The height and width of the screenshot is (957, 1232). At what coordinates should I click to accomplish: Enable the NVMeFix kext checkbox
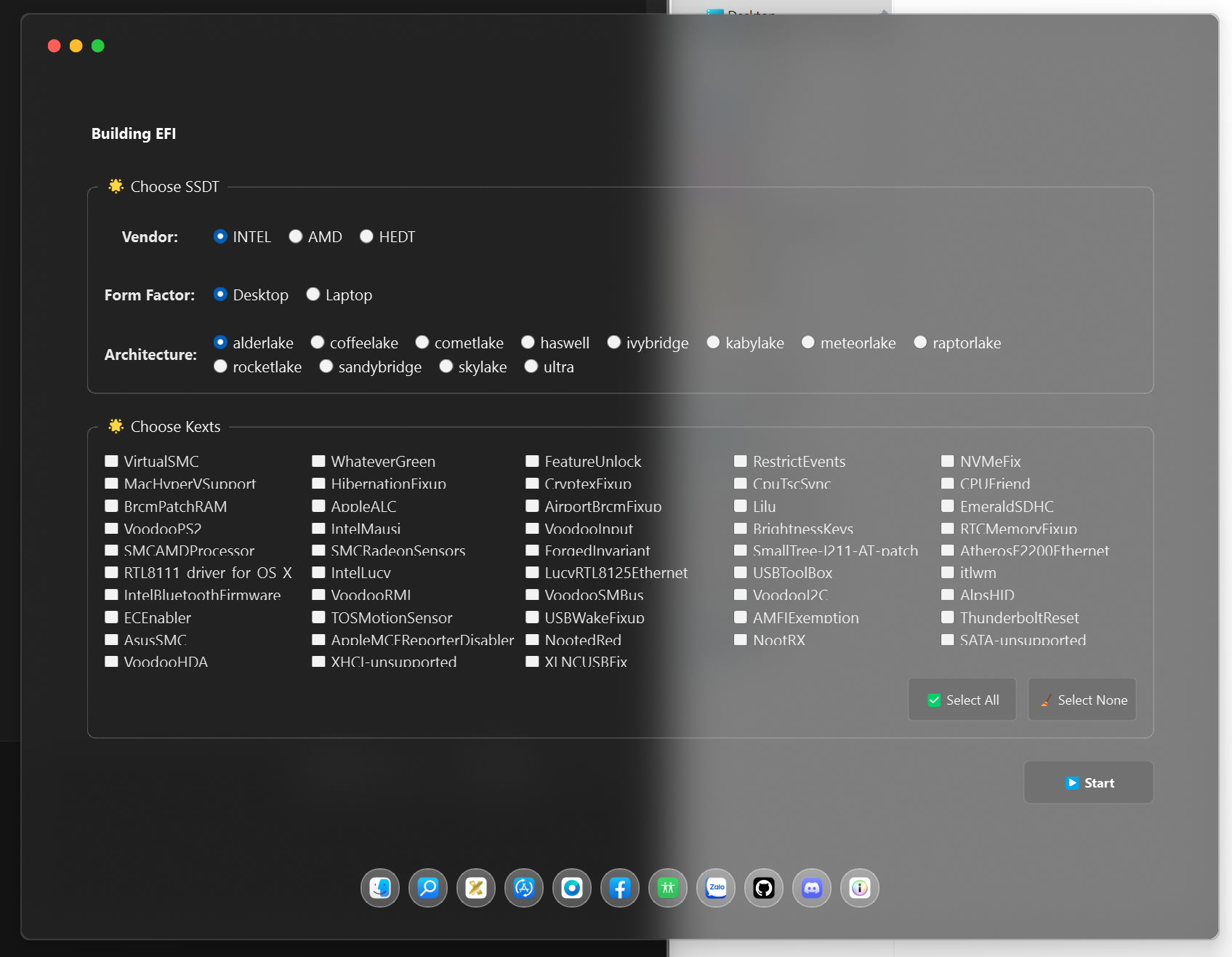click(x=947, y=461)
